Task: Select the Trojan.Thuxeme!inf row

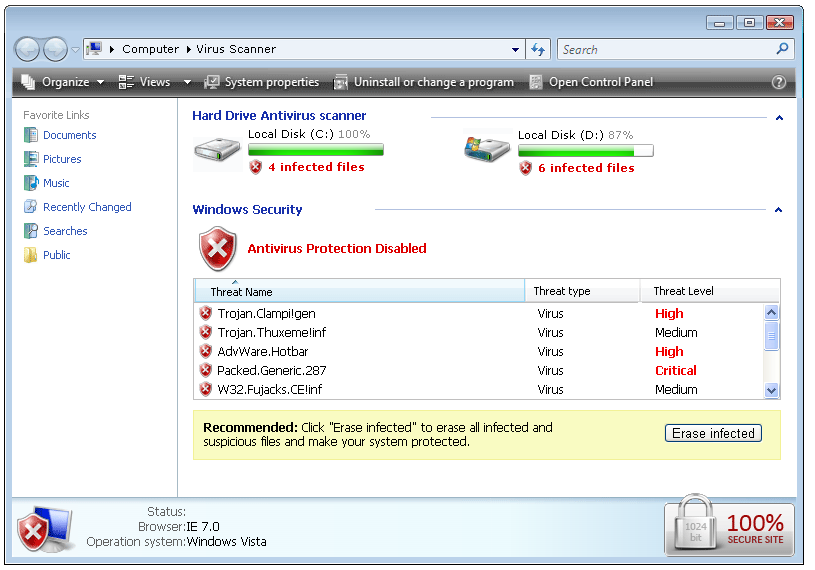Action: tap(478, 333)
